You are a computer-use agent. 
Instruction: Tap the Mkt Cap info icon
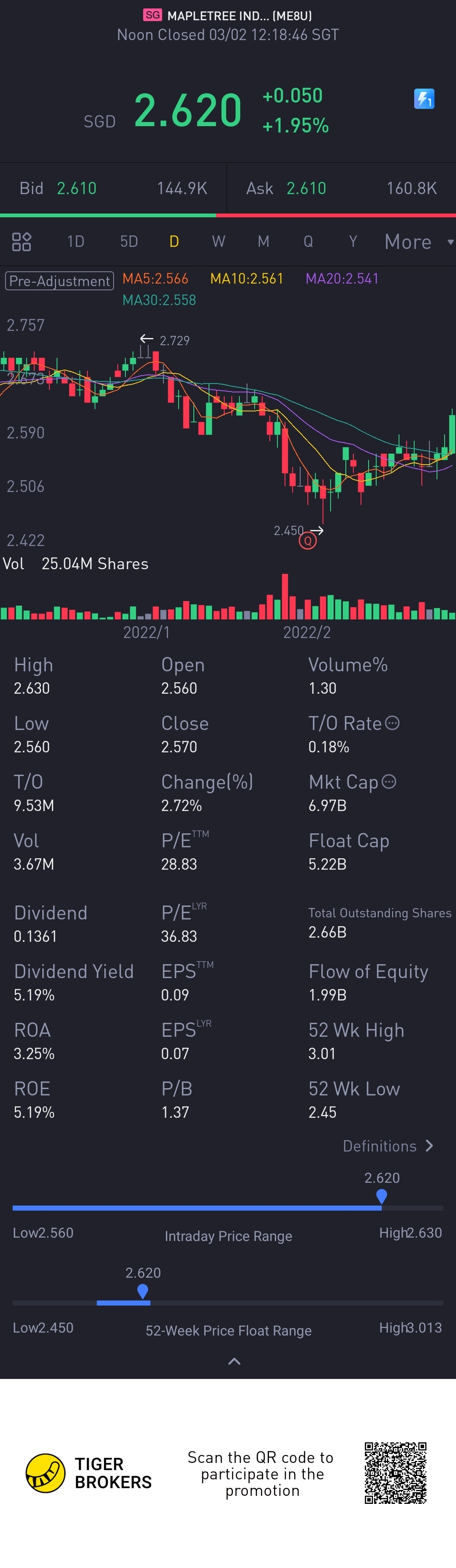(388, 781)
